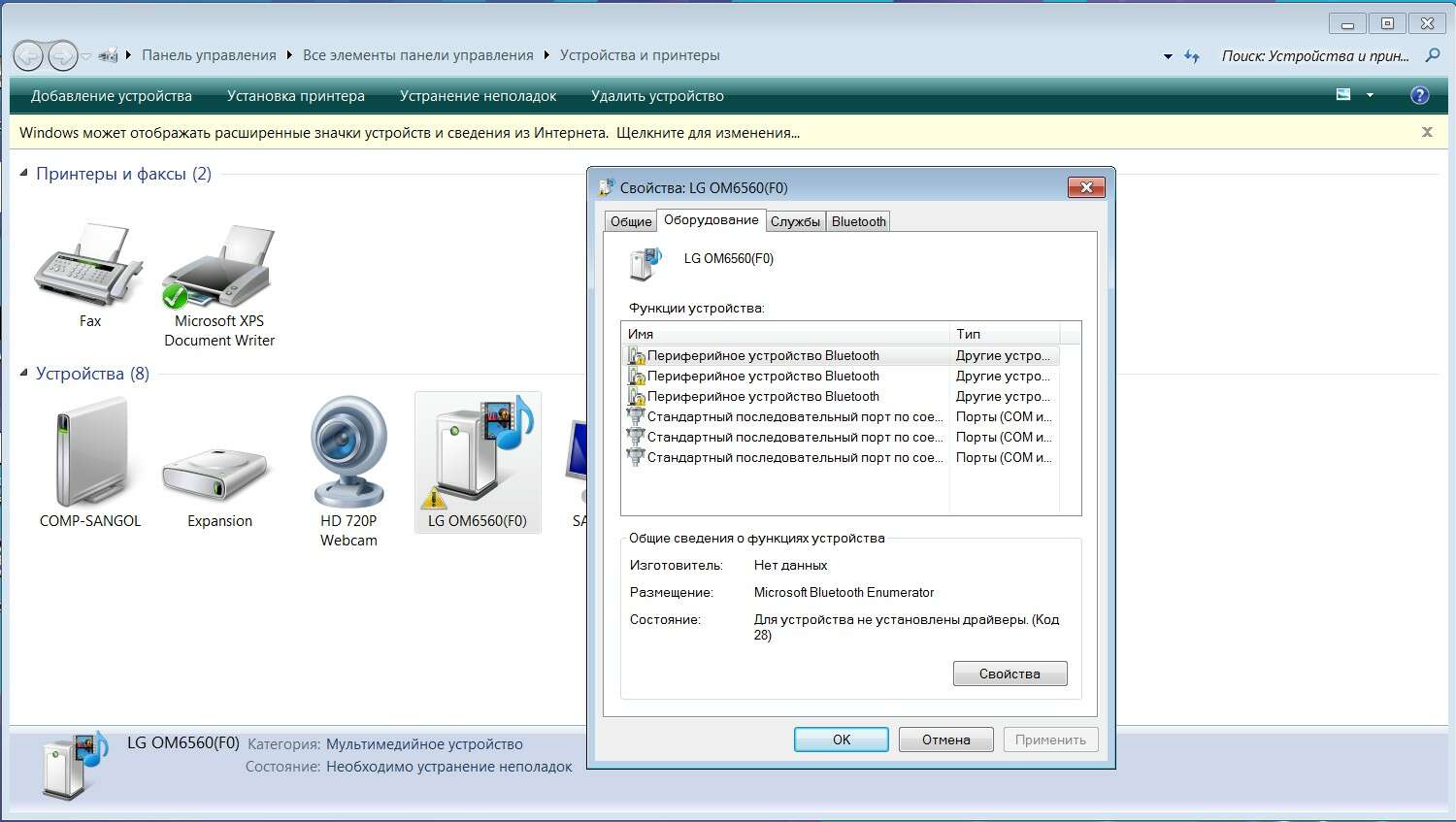Click the disabled Применить button
Image resolution: width=1456 pixels, height=822 pixels.
pos(1050,740)
